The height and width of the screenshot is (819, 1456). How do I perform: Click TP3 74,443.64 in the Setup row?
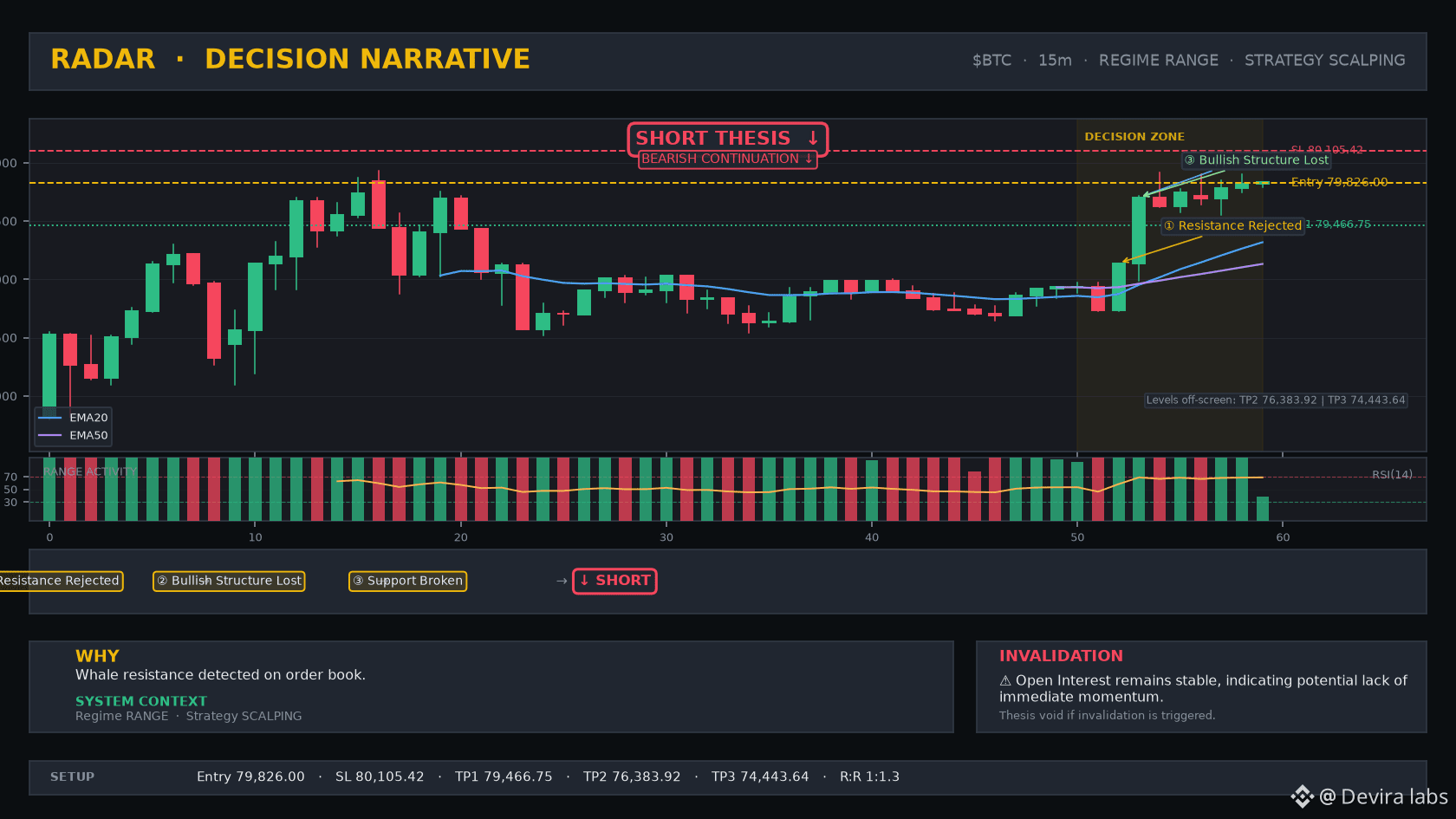click(760, 777)
